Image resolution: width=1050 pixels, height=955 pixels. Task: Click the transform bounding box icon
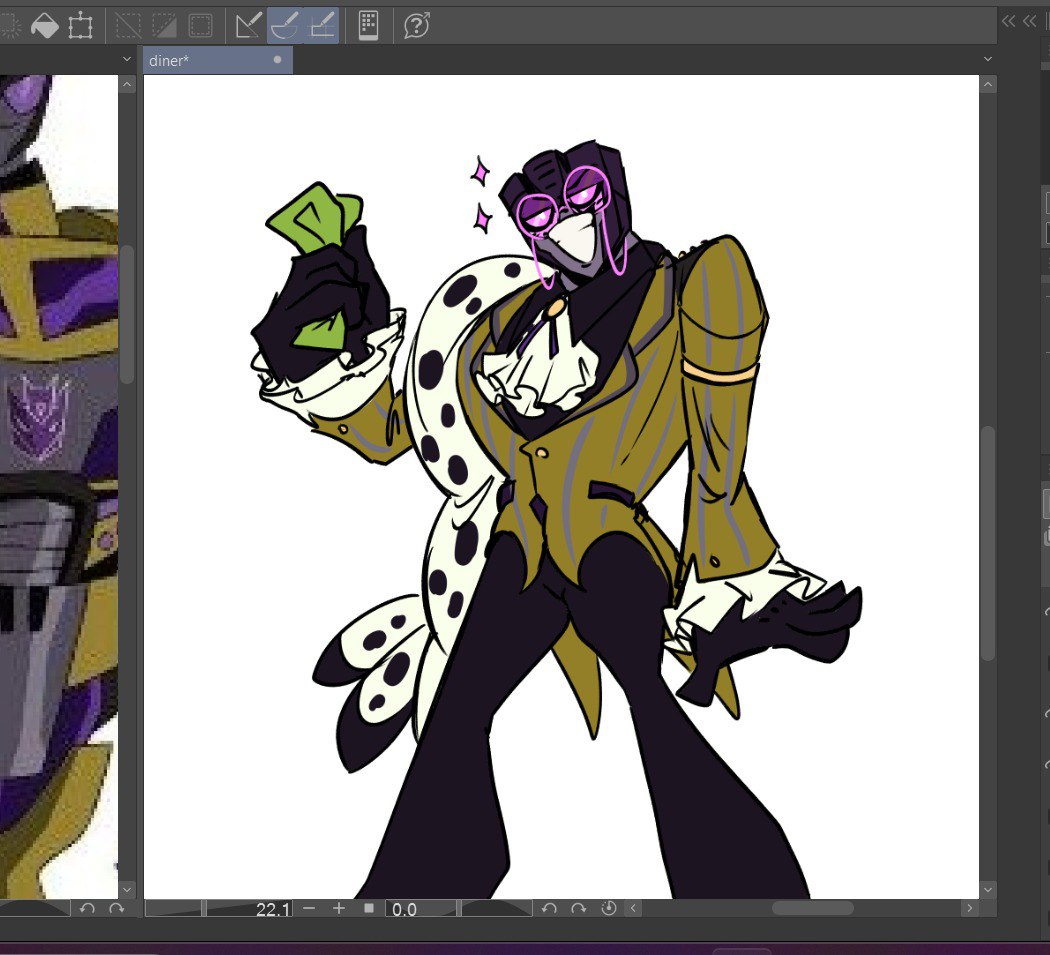click(81, 25)
